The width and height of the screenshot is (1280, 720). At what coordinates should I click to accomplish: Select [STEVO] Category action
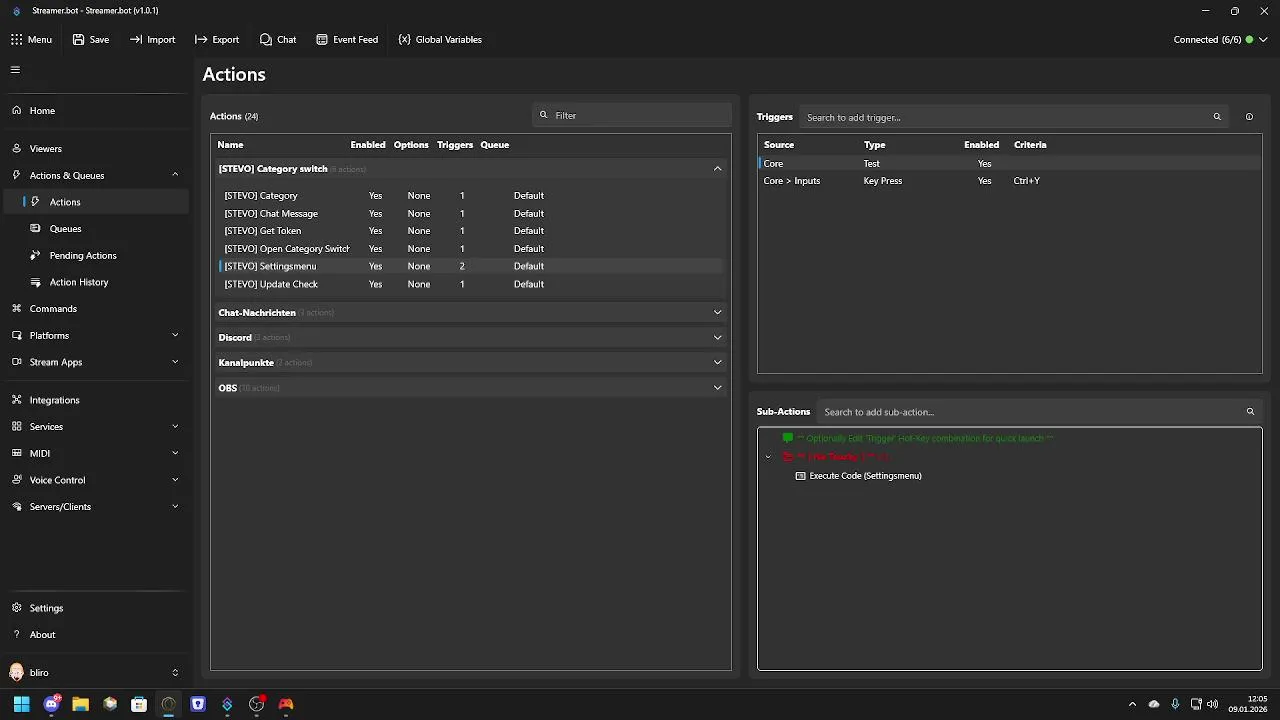coord(469,196)
